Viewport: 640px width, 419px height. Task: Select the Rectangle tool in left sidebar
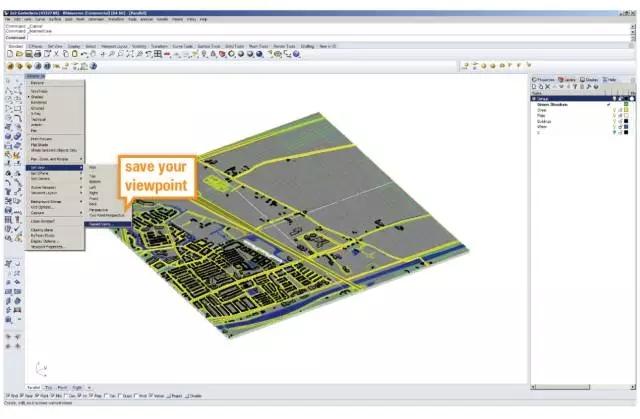18,109
